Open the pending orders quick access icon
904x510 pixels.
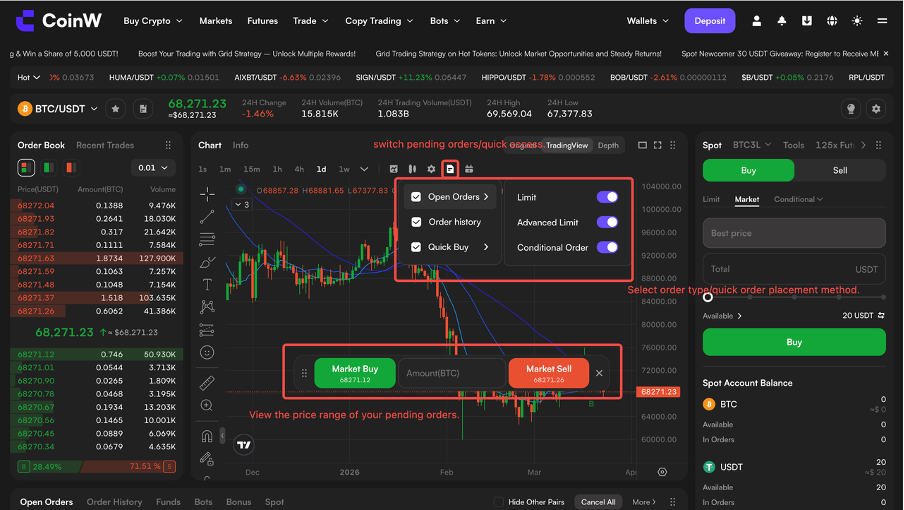pos(450,169)
